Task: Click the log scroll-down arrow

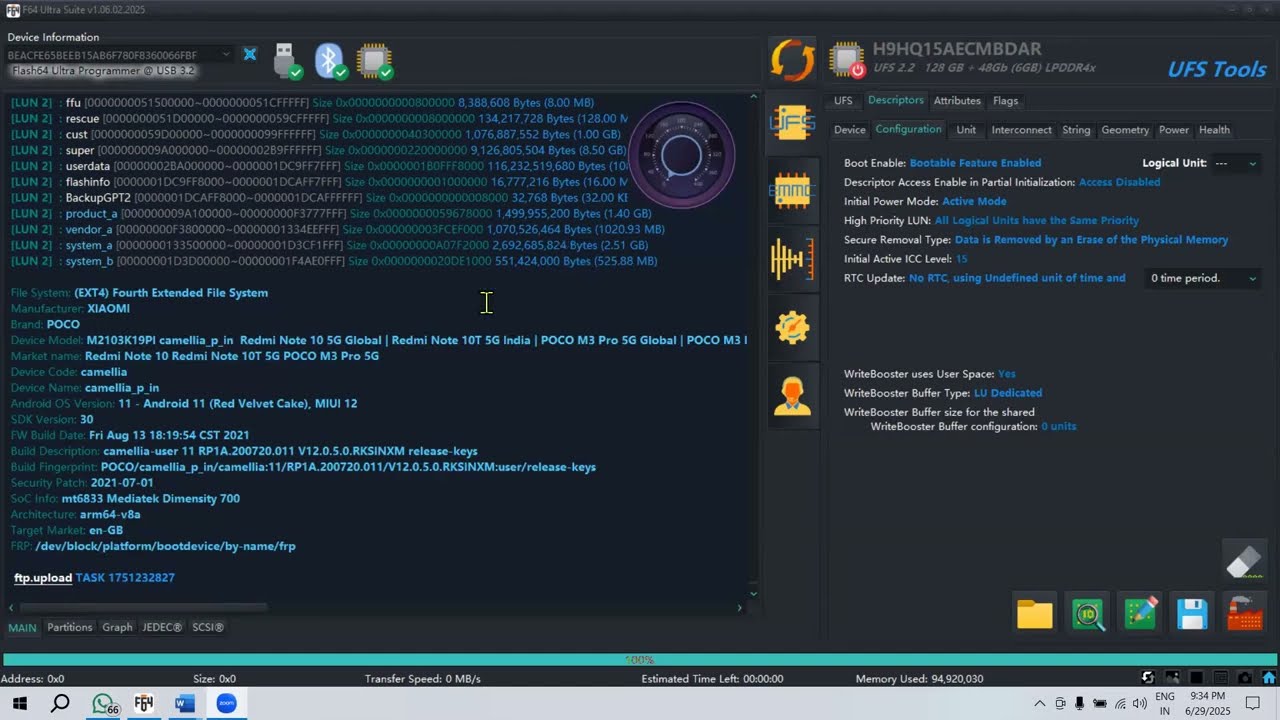Action: coord(753,594)
